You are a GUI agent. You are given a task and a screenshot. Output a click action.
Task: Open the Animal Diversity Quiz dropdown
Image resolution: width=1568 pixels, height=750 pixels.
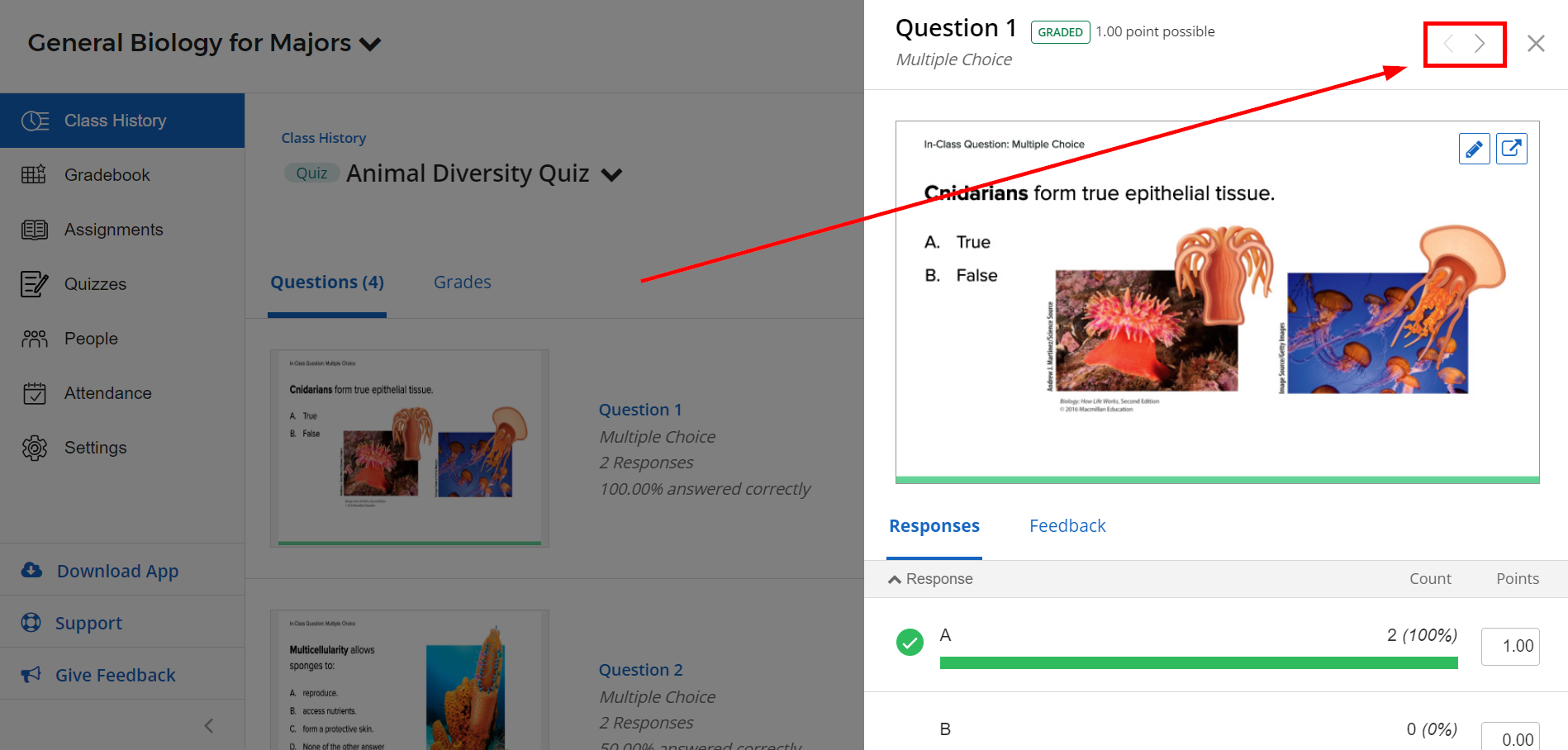pyautogui.click(x=611, y=174)
